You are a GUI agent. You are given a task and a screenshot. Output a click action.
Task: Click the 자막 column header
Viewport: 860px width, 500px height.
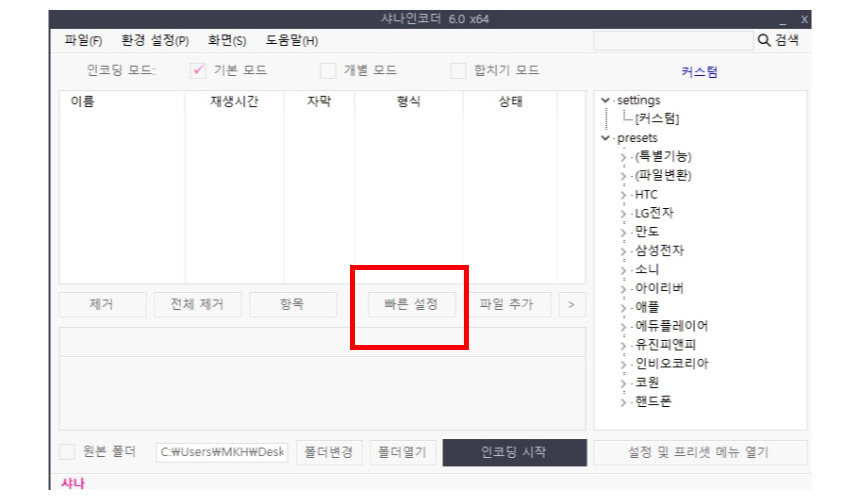point(319,101)
